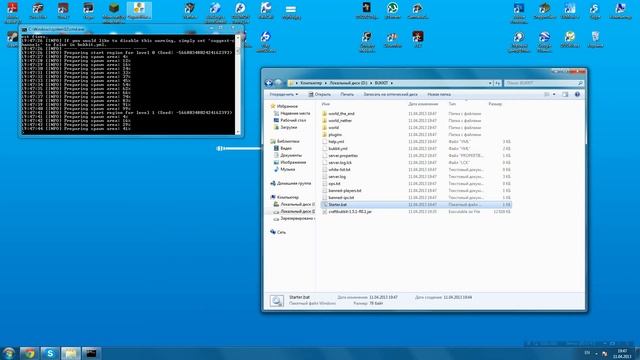Open the Музыка library
This screenshot has height=360, width=640.
pos(284,169)
